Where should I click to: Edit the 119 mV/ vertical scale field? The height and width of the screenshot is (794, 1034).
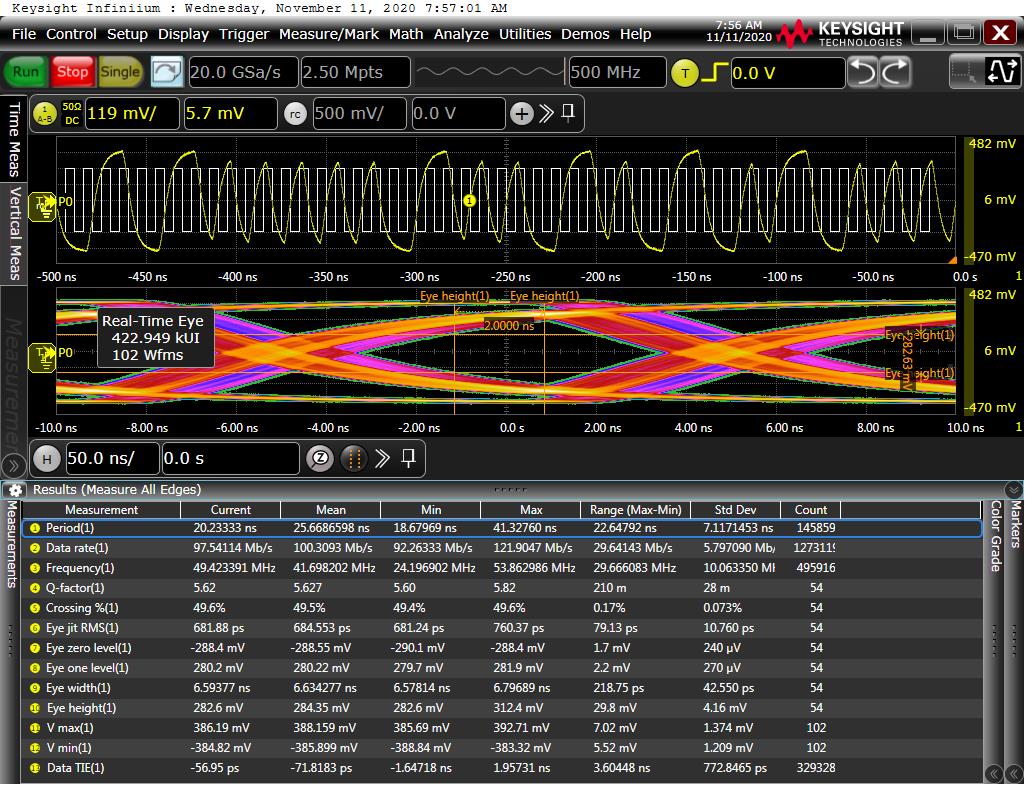coord(132,113)
